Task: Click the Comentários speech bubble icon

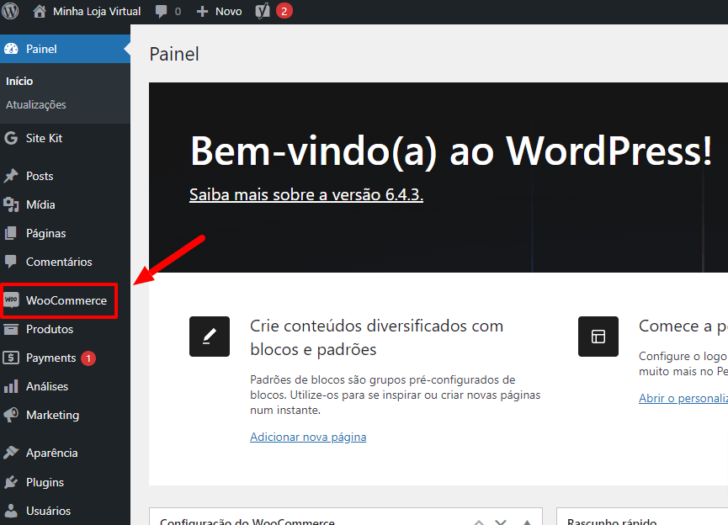Action: (11, 262)
